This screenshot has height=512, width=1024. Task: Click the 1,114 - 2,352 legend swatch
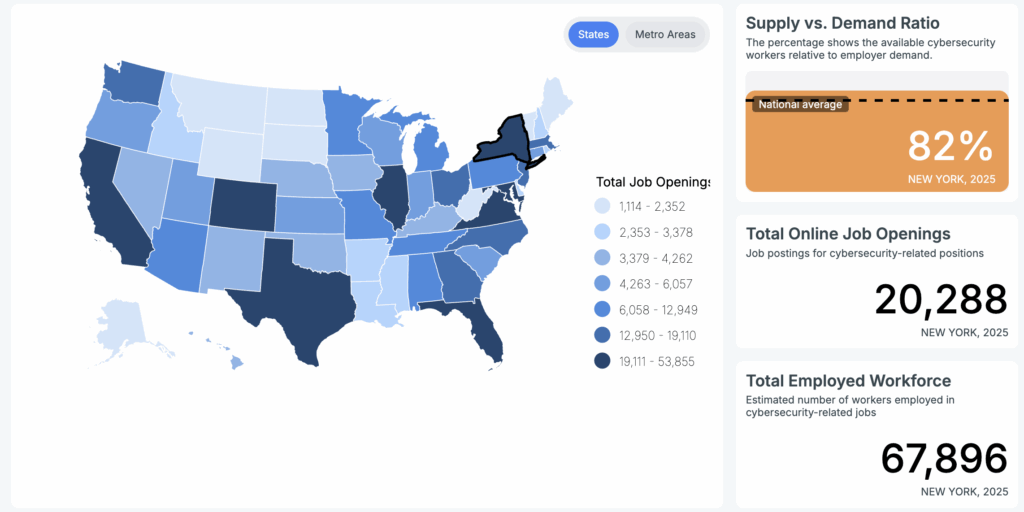click(x=602, y=206)
